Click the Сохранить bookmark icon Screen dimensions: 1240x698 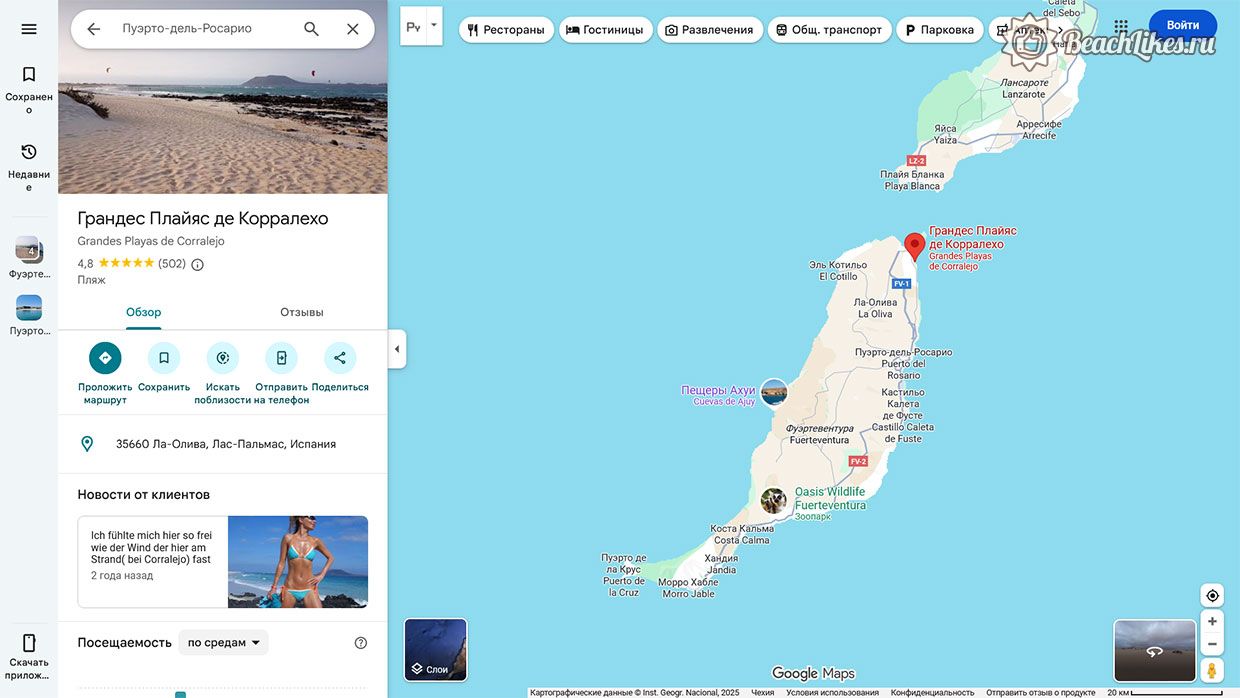(x=164, y=358)
